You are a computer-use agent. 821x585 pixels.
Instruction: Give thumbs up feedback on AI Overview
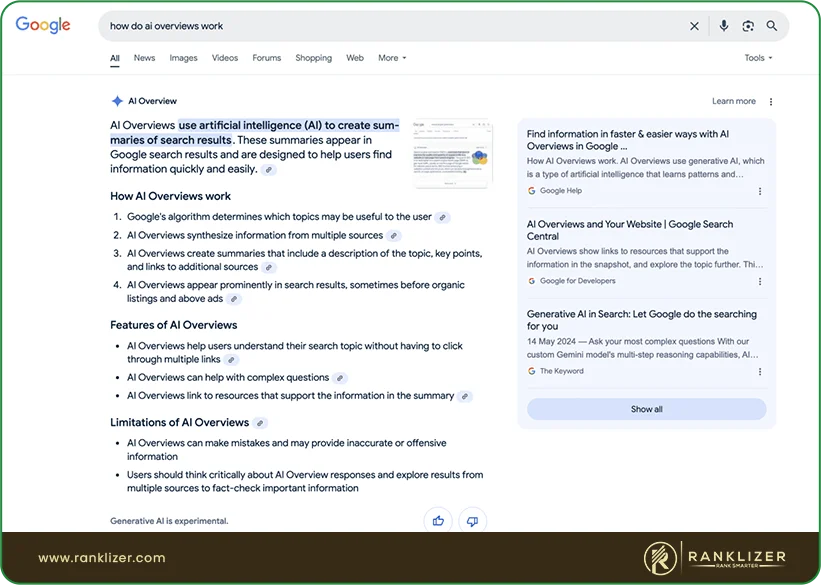click(x=438, y=521)
